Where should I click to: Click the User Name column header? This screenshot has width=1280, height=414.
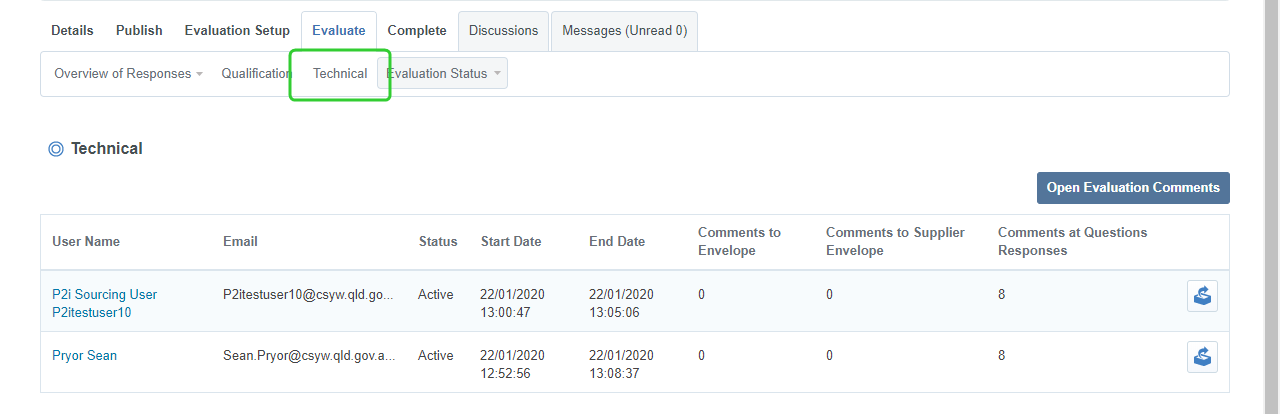point(86,241)
